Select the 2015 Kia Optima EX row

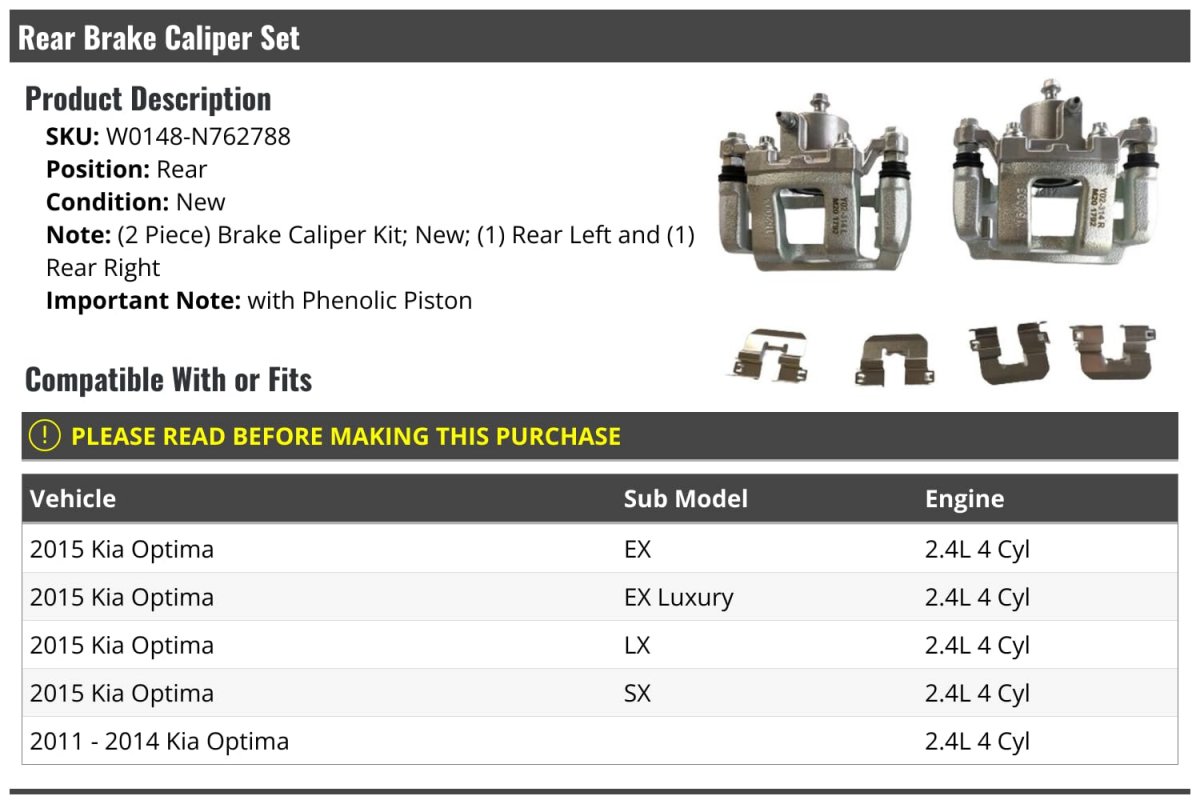tap(600, 549)
